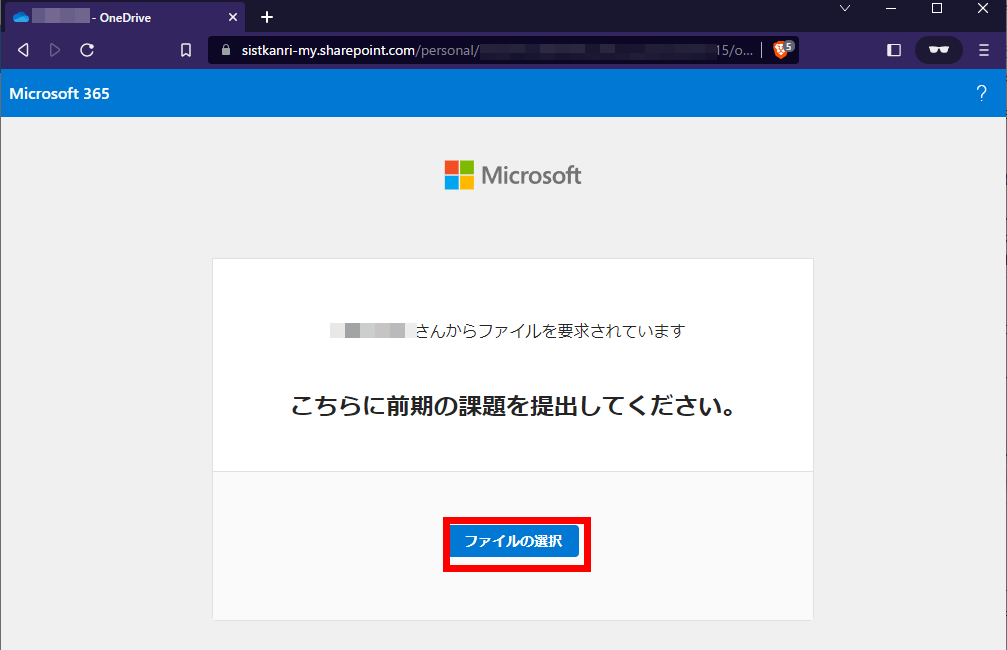Click the sunglasses private mode icon
This screenshot has height=650, width=1007.
coord(939,50)
